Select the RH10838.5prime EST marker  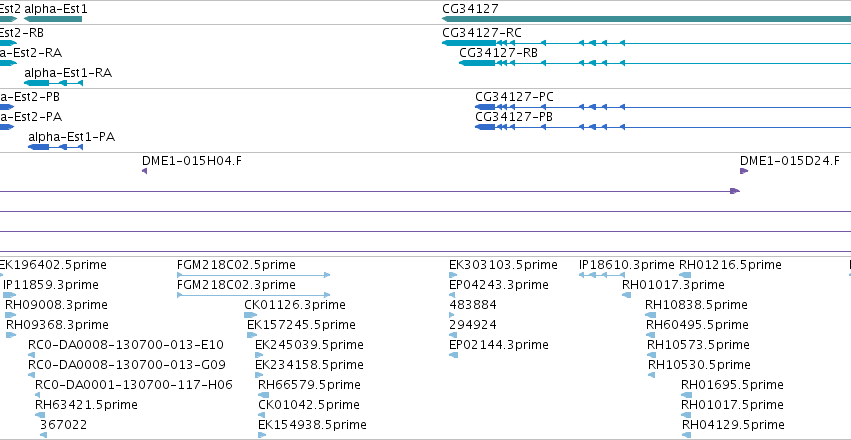(x=651, y=315)
